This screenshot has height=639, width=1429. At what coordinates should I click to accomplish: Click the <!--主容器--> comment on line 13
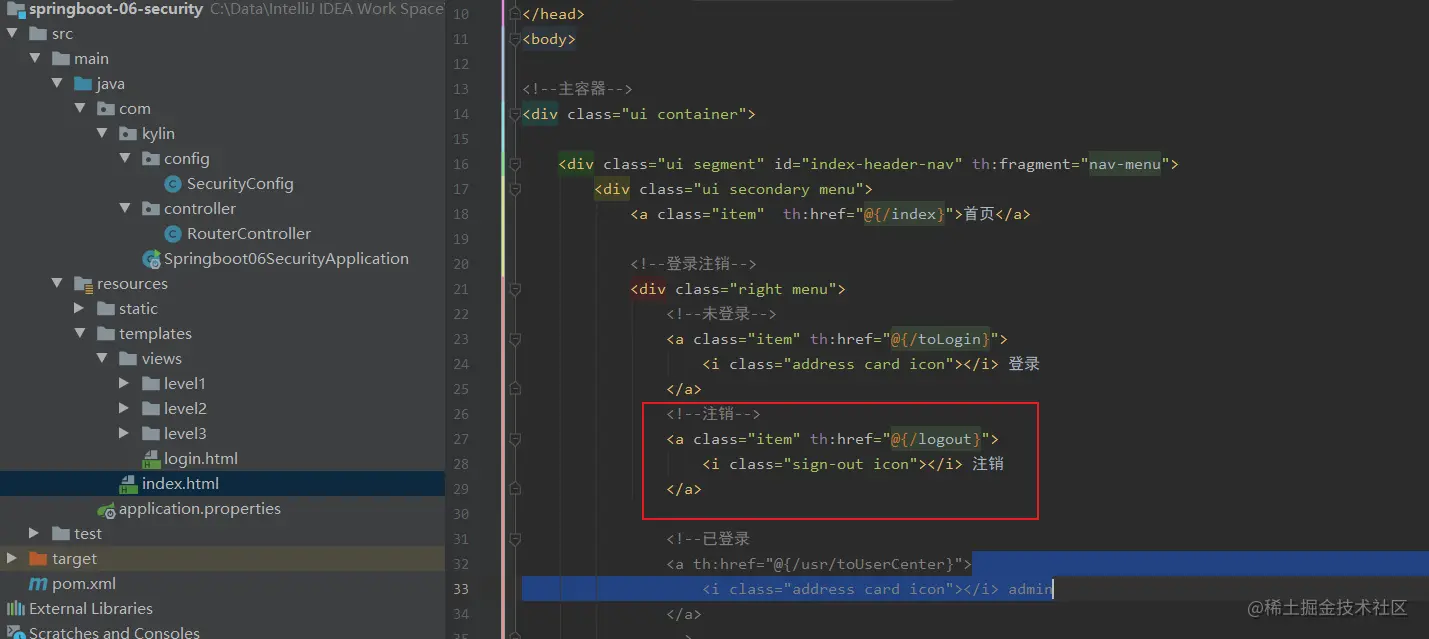pyautogui.click(x=577, y=89)
